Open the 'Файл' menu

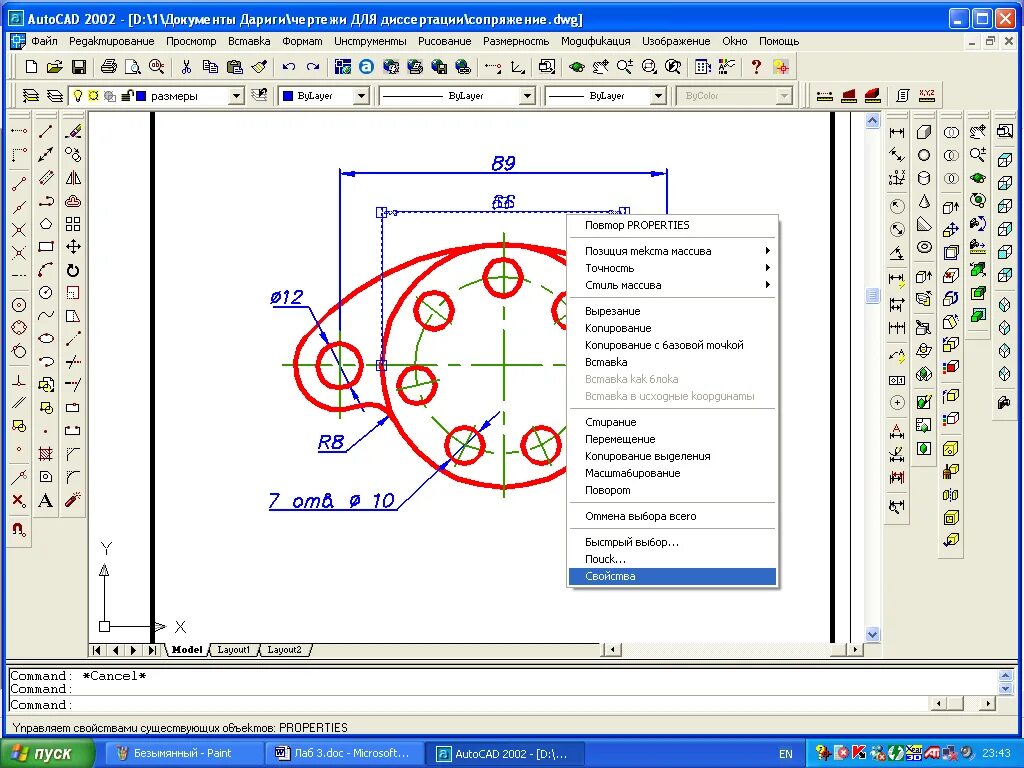point(44,41)
